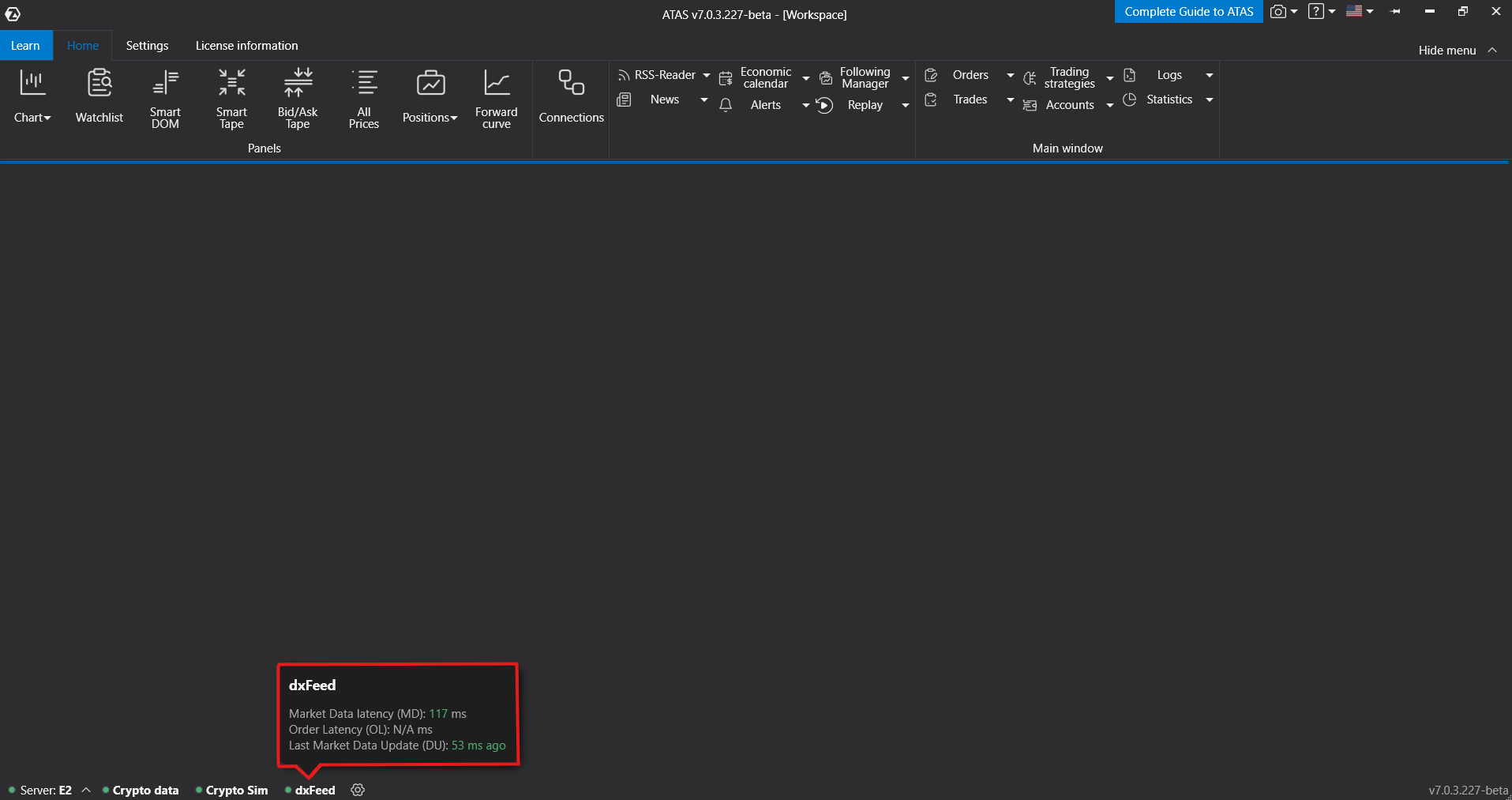
Task: Click the Trades icon
Action: 931,100
